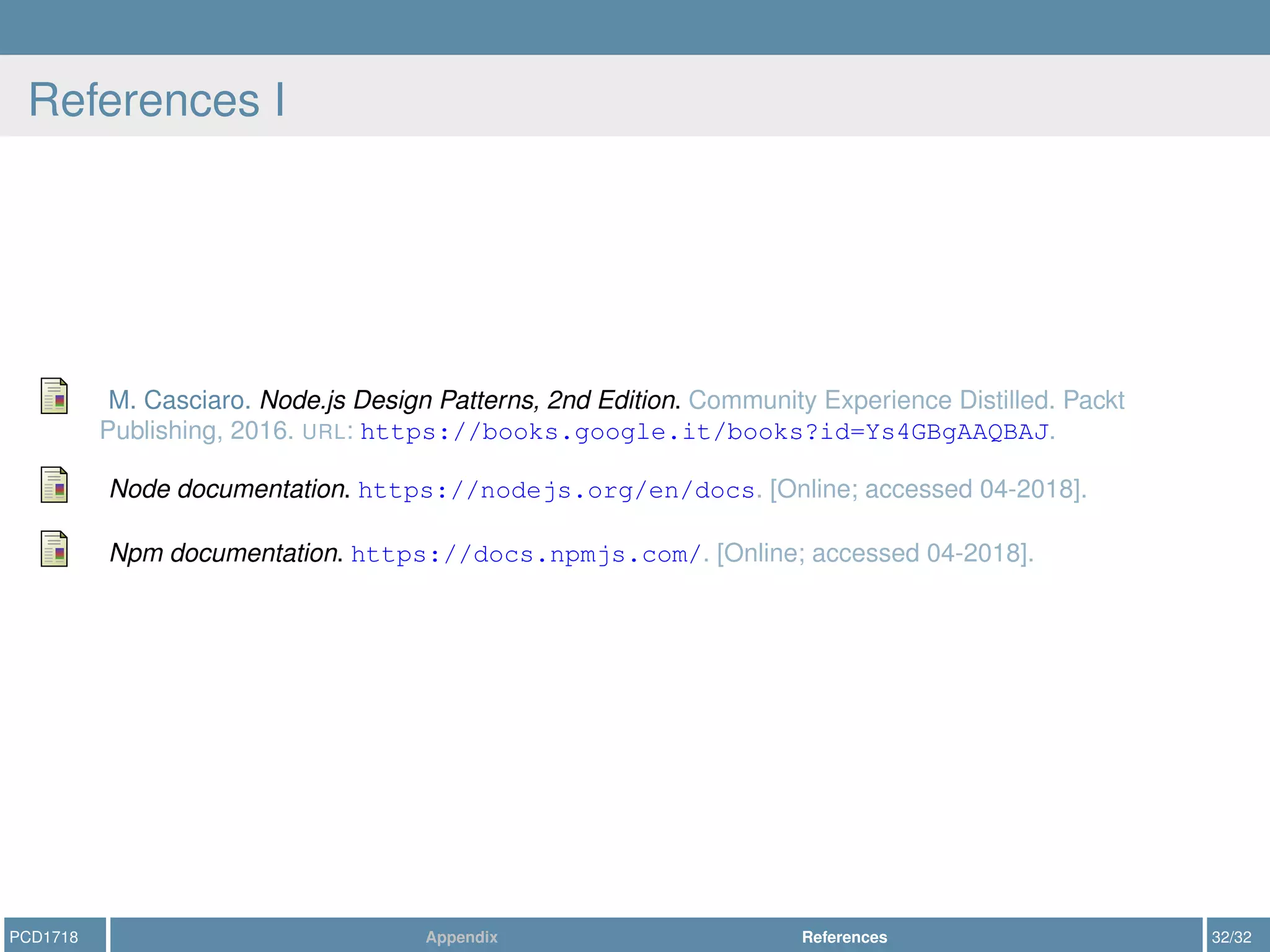Open the docs.npmjs.com link
This screenshot has width=1270, height=952.
[x=526, y=554]
